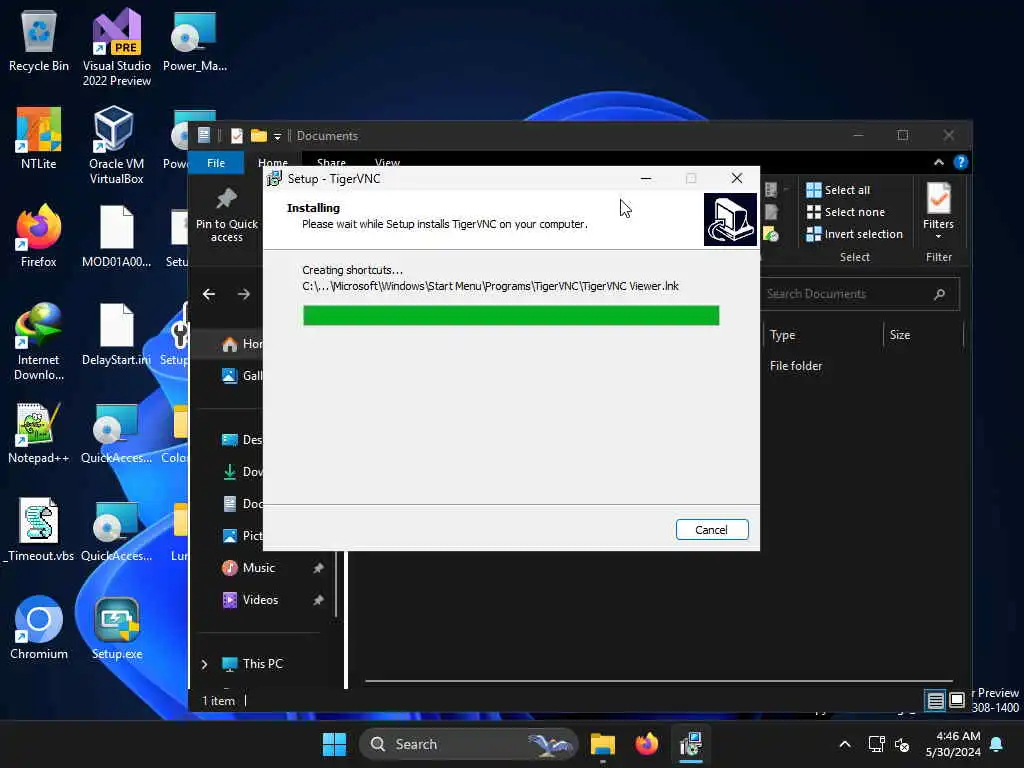Select DelayStart.ini file on desktop
The height and width of the screenshot is (768, 1024).
116,334
